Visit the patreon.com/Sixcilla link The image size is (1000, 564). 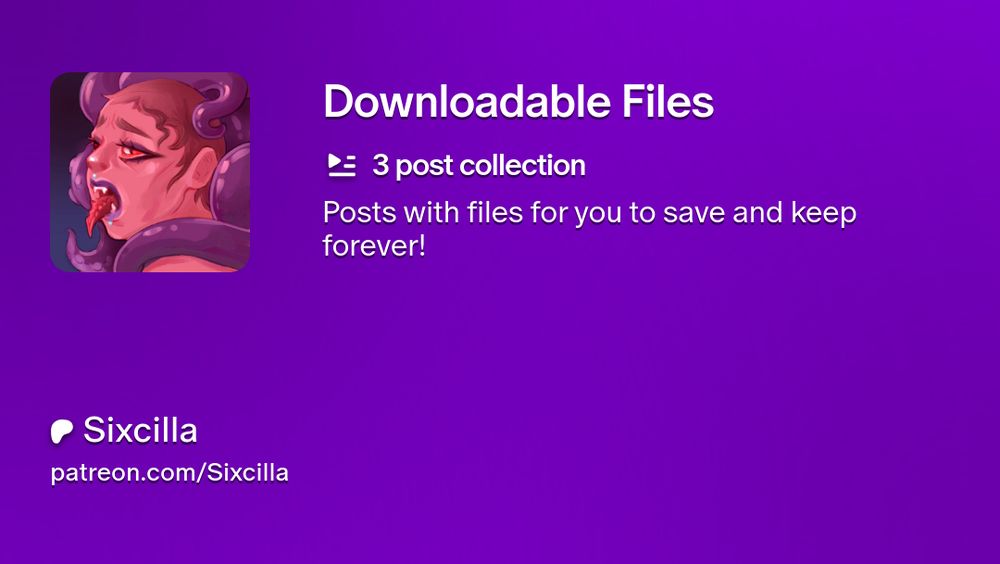click(x=170, y=473)
